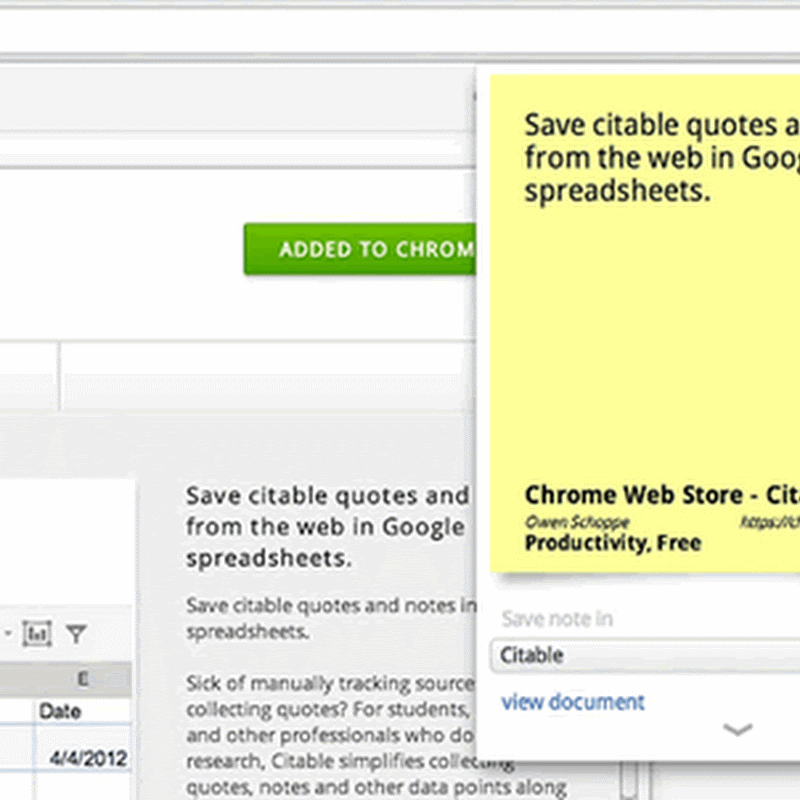Click the bold Save citable quotes heading

pos(326,527)
